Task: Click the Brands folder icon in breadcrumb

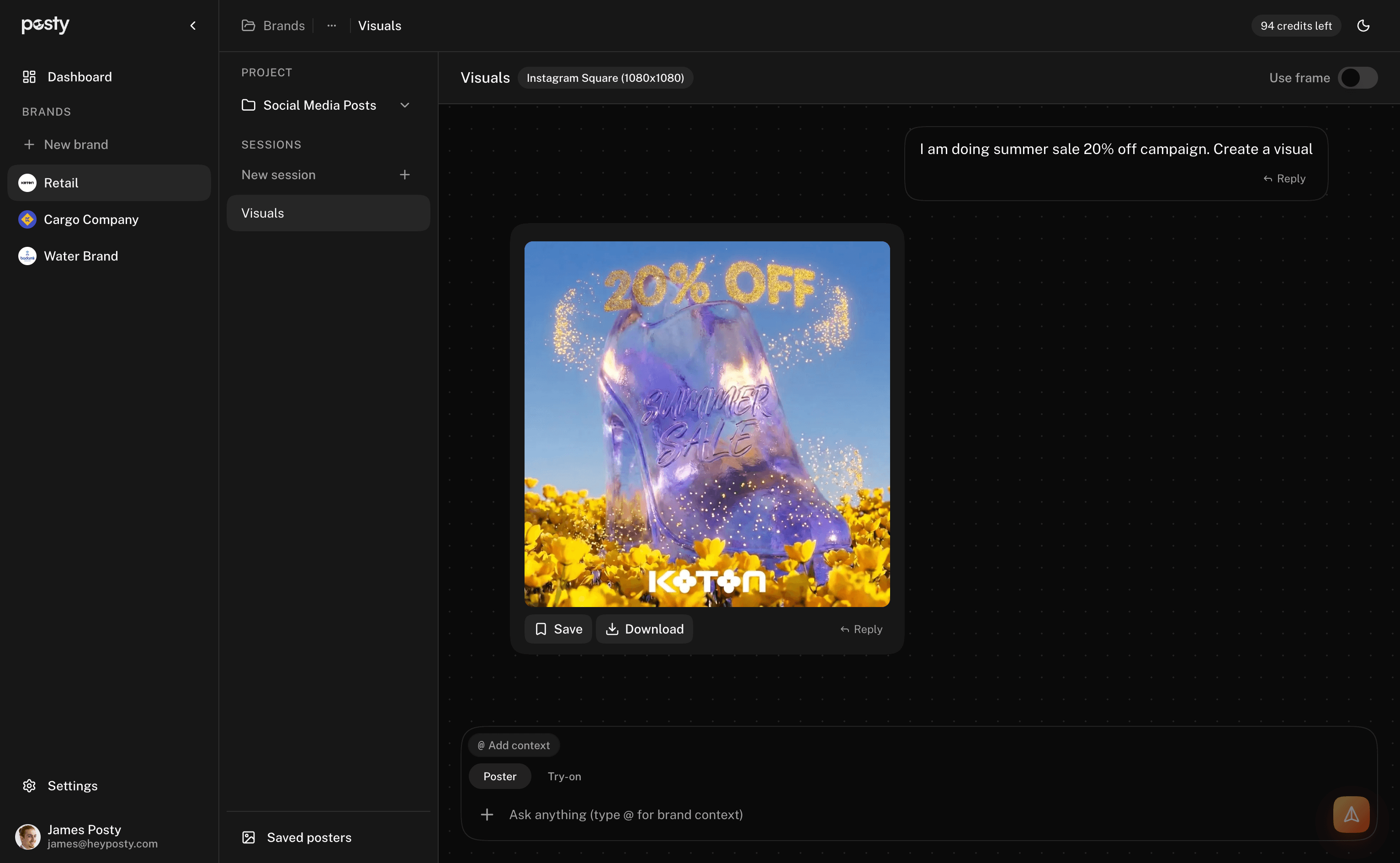Action: (248, 26)
